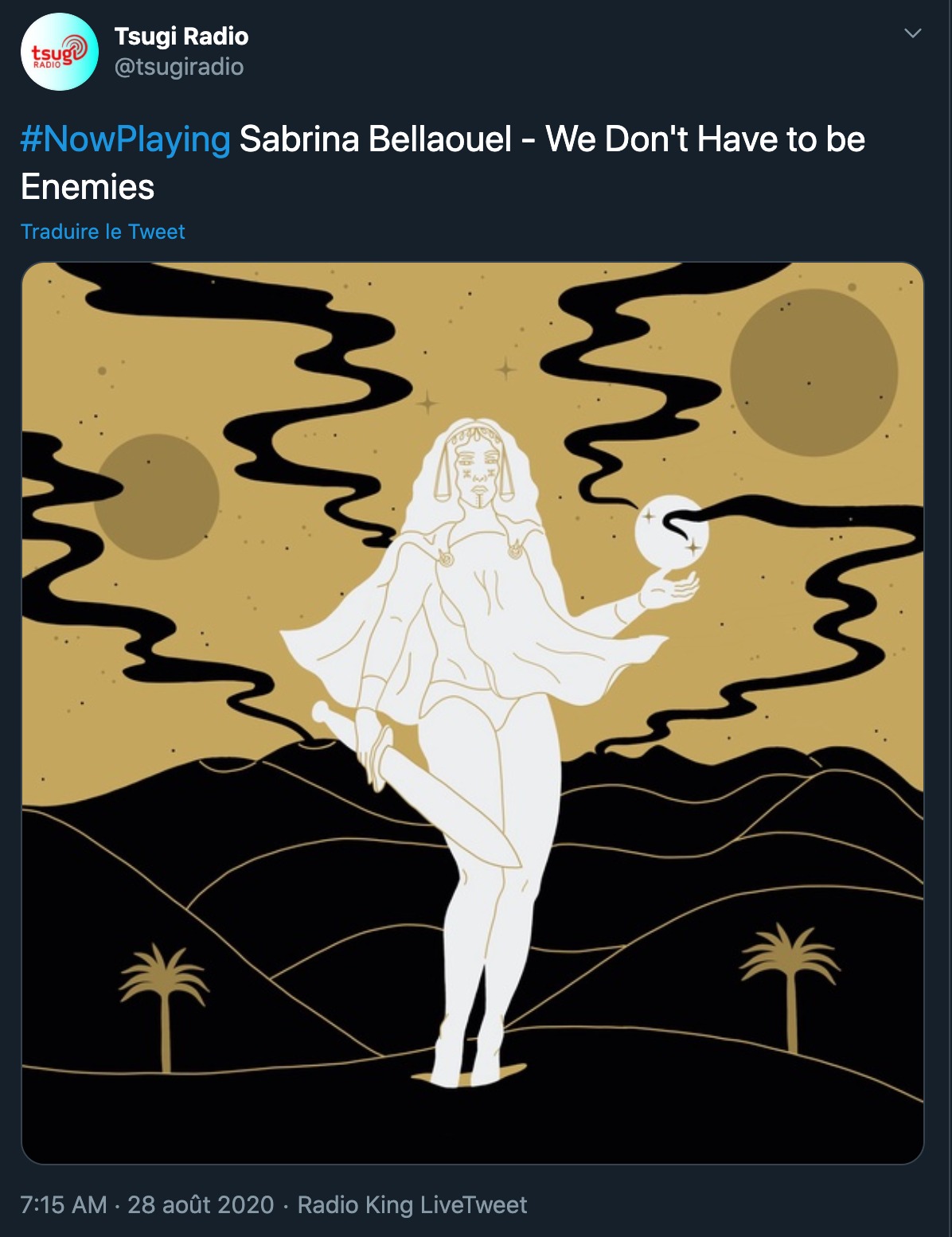Open the Radio King LiveTweet source
The image size is (952, 1237).
412,1204
